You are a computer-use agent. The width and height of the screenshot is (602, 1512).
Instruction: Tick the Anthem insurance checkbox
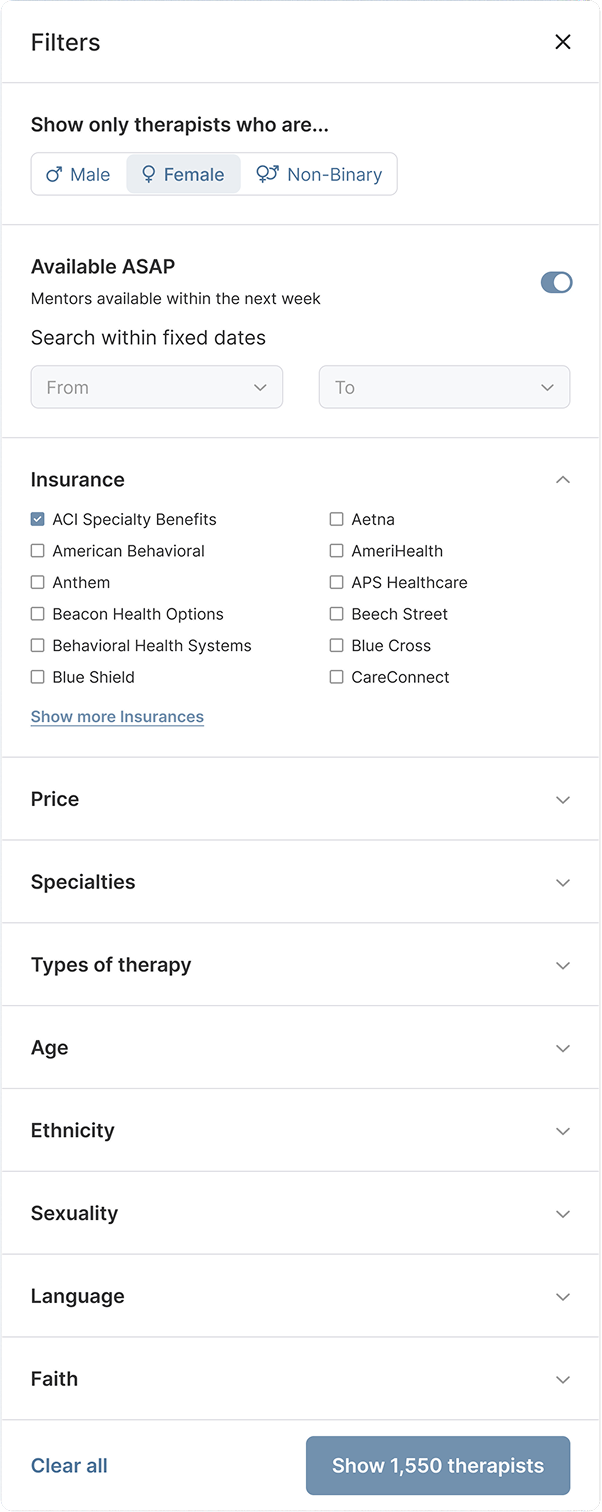click(x=38, y=582)
